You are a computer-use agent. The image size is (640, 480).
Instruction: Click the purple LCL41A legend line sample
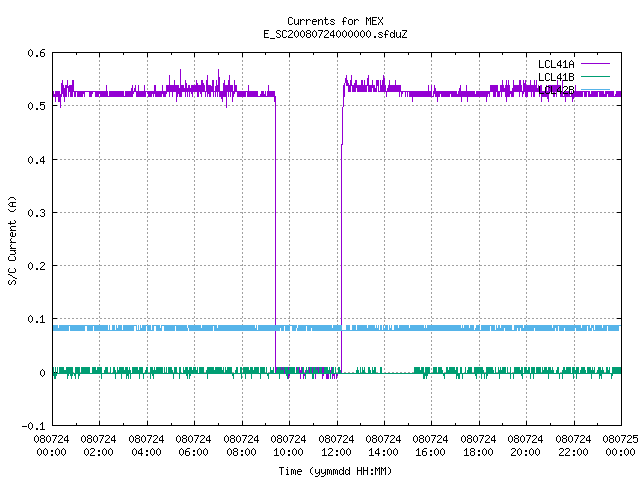[x=595, y=64]
